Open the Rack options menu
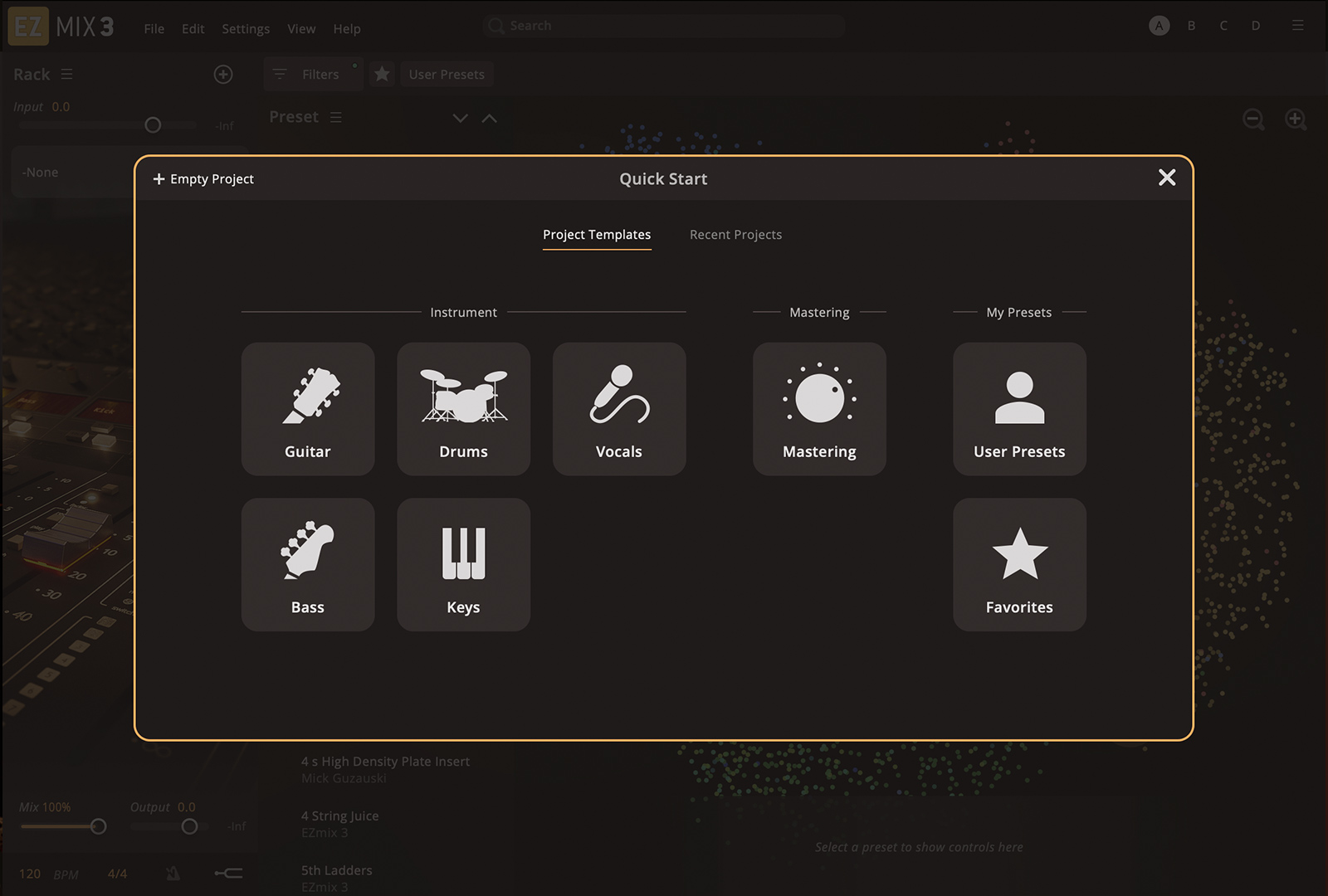Image resolution: width=1328 pixels, height=896 pixels. (67, 74)
